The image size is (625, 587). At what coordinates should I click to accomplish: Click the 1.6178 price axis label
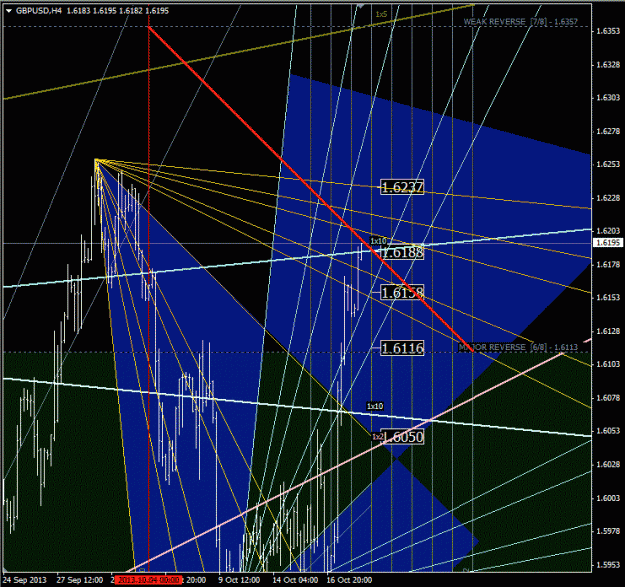608,264
